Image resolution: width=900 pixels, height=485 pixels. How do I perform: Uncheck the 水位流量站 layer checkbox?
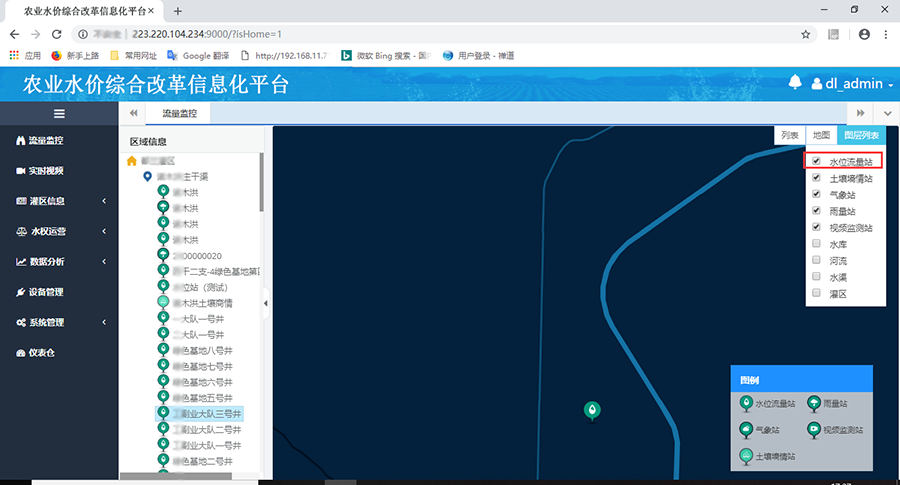[817, 161]
